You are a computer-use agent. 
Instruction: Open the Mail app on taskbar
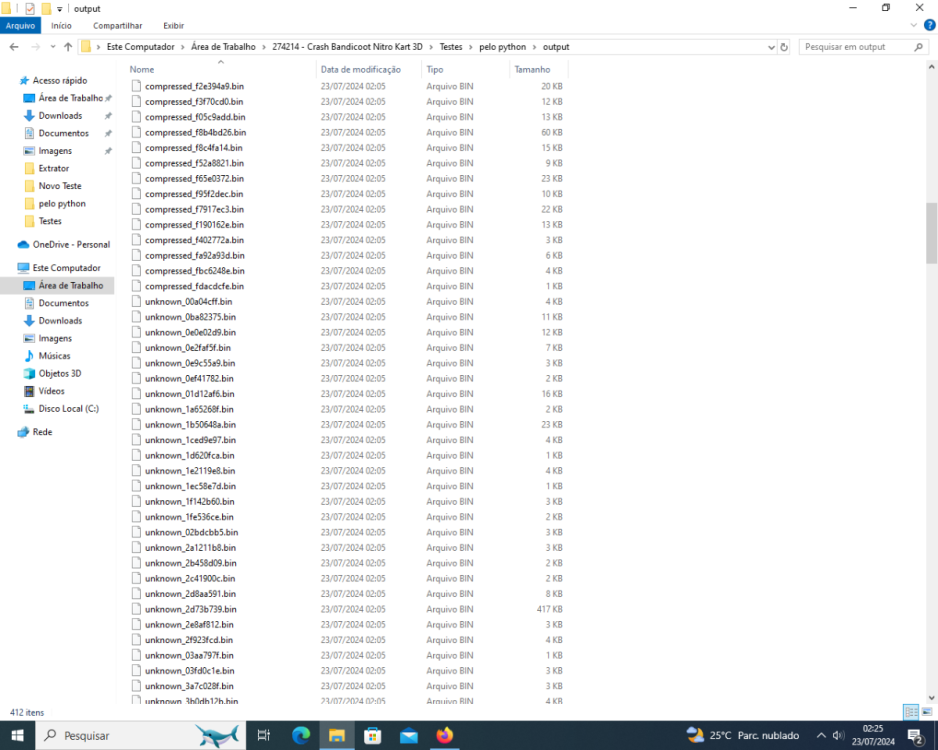pyautogui.click(x=408, y=735)
